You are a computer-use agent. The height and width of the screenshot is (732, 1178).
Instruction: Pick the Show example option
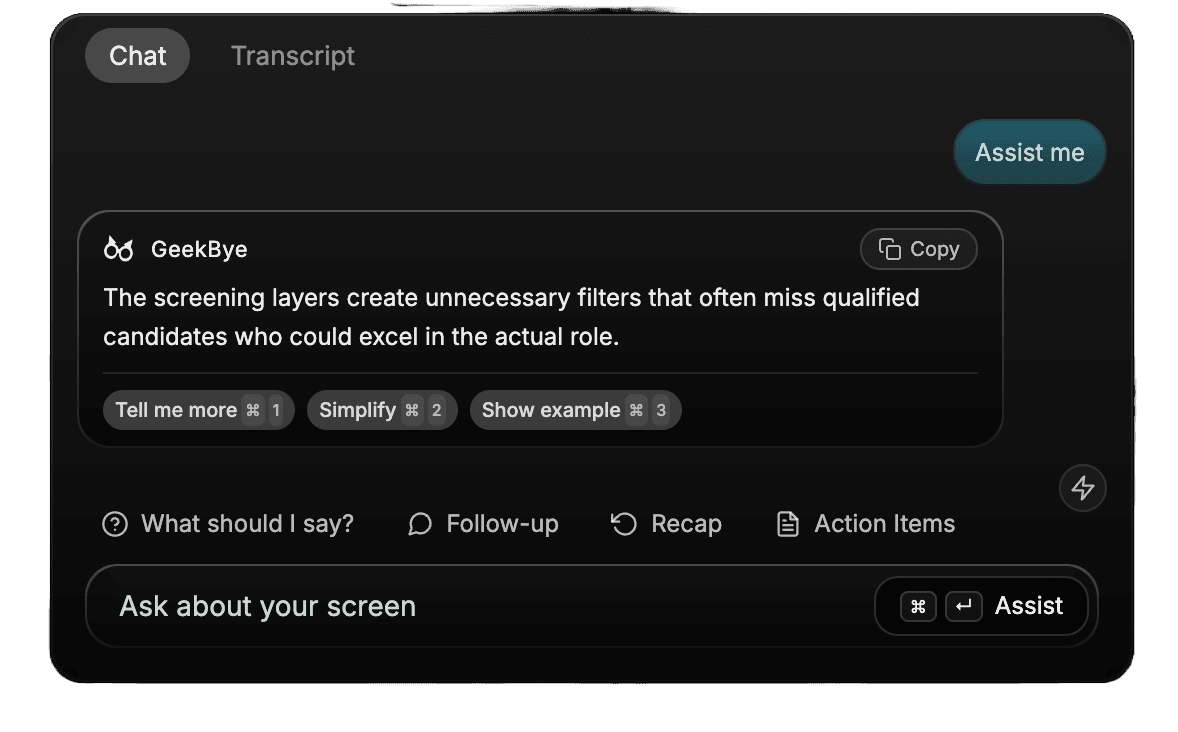pyautogui.click(x=575, y=409)
